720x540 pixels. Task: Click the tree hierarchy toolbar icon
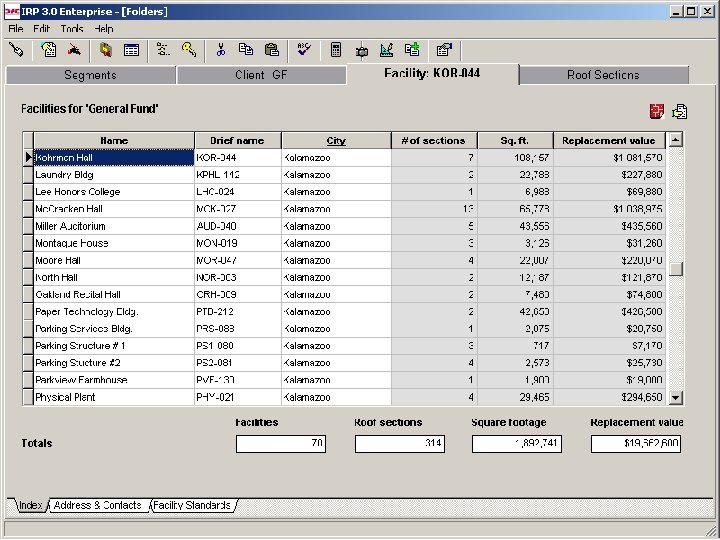pyautogui.click(x=163, y=50)
